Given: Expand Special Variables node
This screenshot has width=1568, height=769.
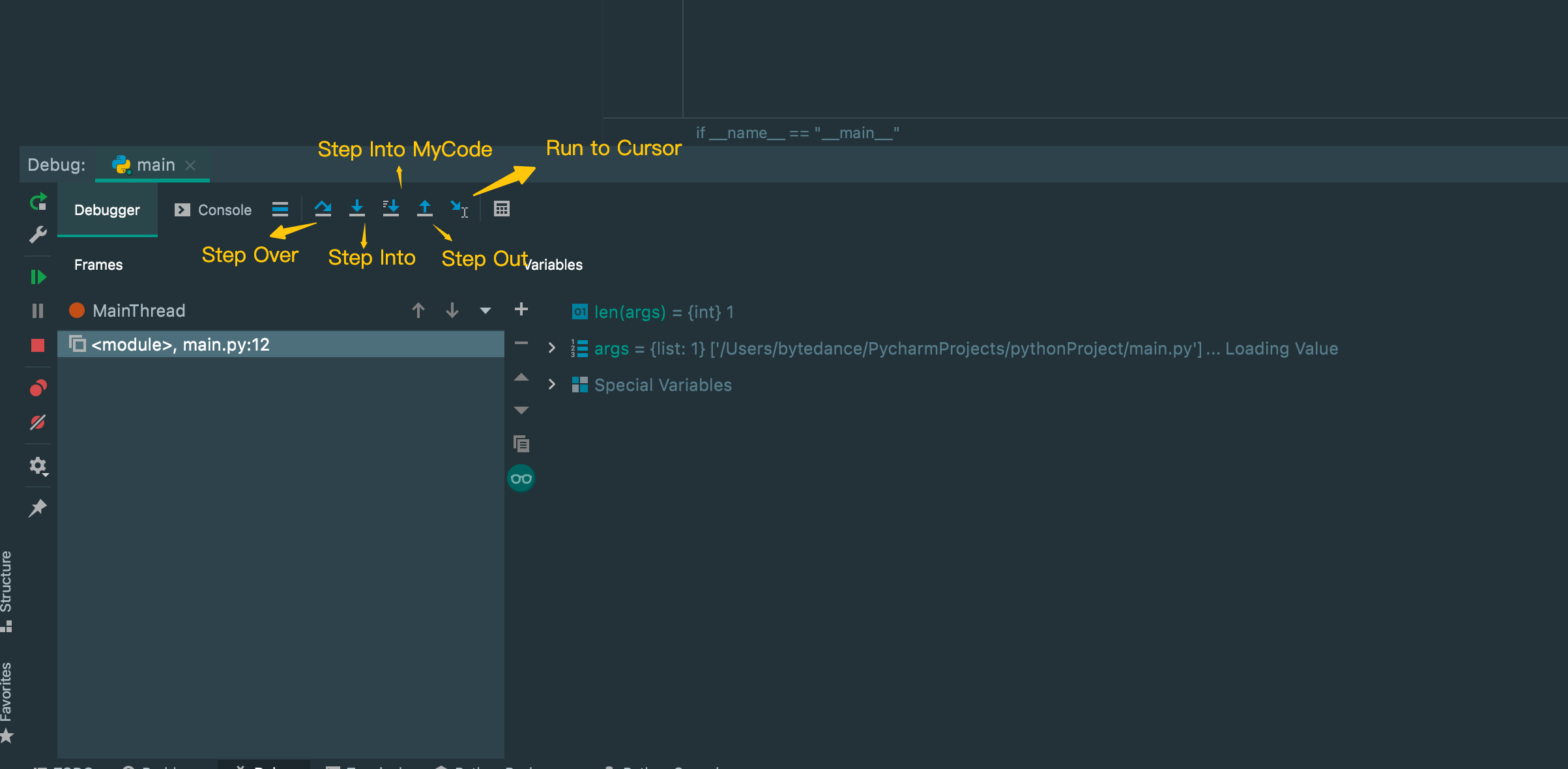Looking at the screenshot, I should (x=552, y=384).
